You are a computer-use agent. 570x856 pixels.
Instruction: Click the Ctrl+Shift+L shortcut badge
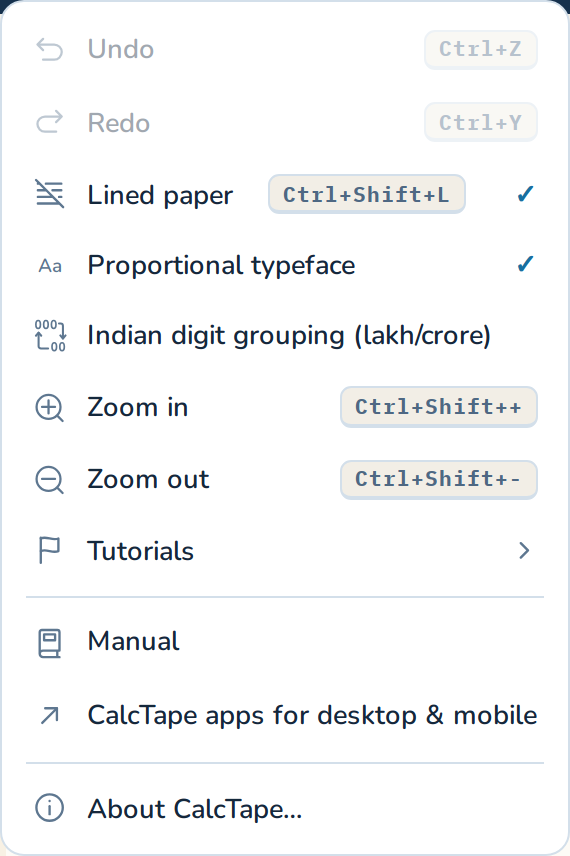366,194
